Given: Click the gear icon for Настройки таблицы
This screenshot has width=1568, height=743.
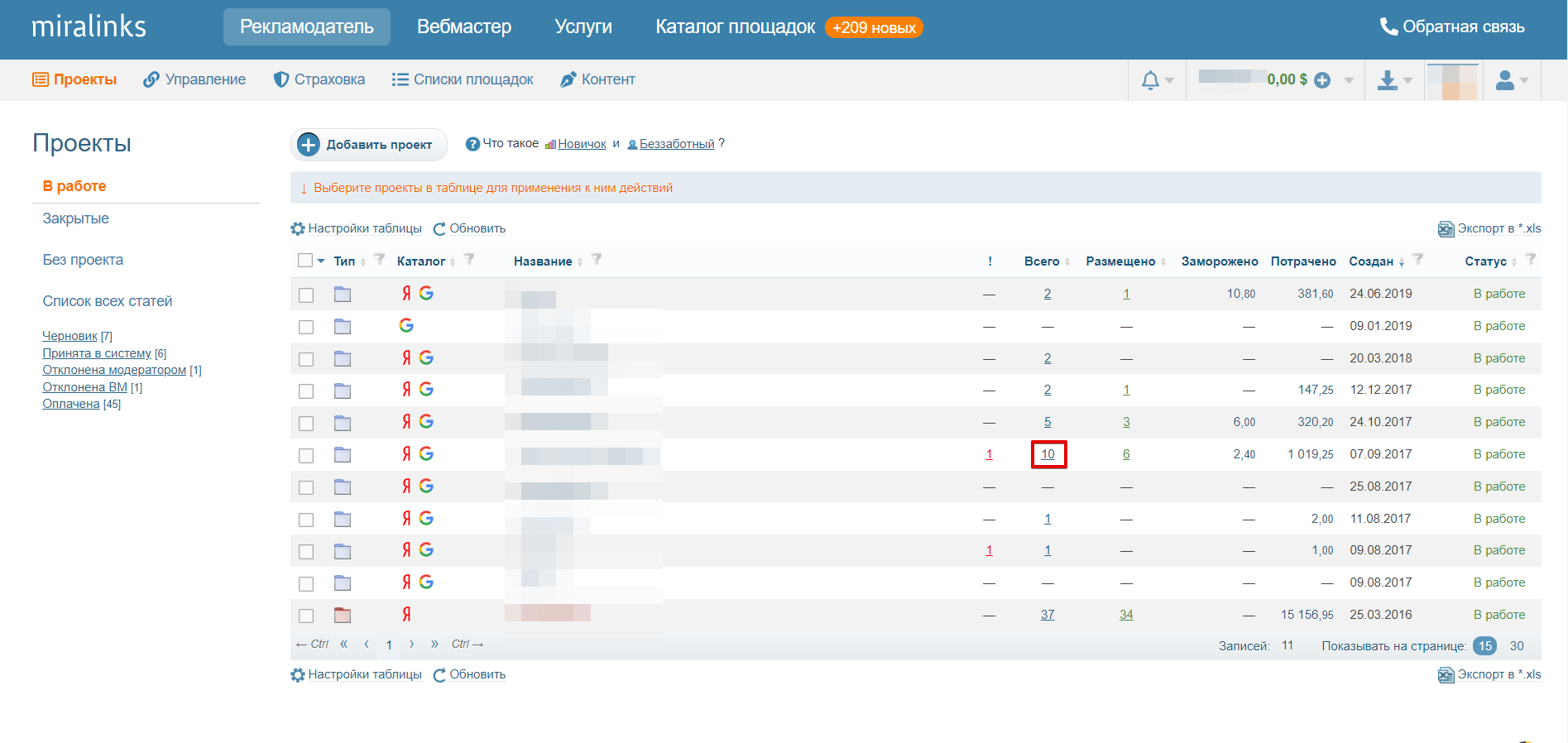Looking at the screenshot, I should coord(298,229).
